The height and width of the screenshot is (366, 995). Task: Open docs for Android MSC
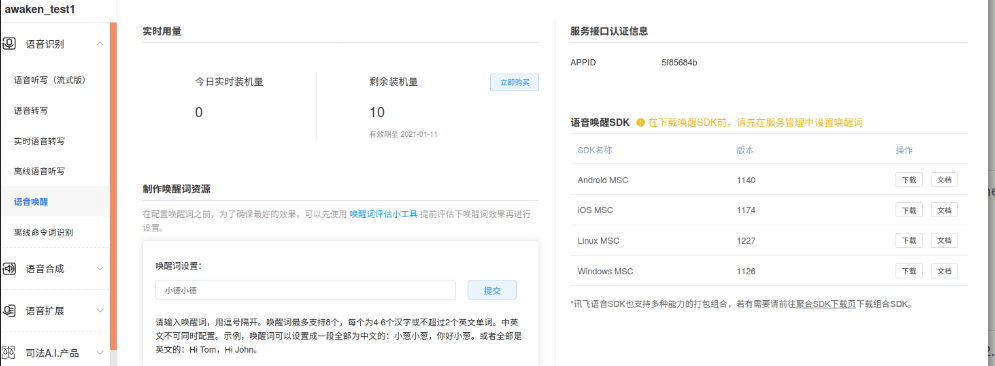[944, 180]
